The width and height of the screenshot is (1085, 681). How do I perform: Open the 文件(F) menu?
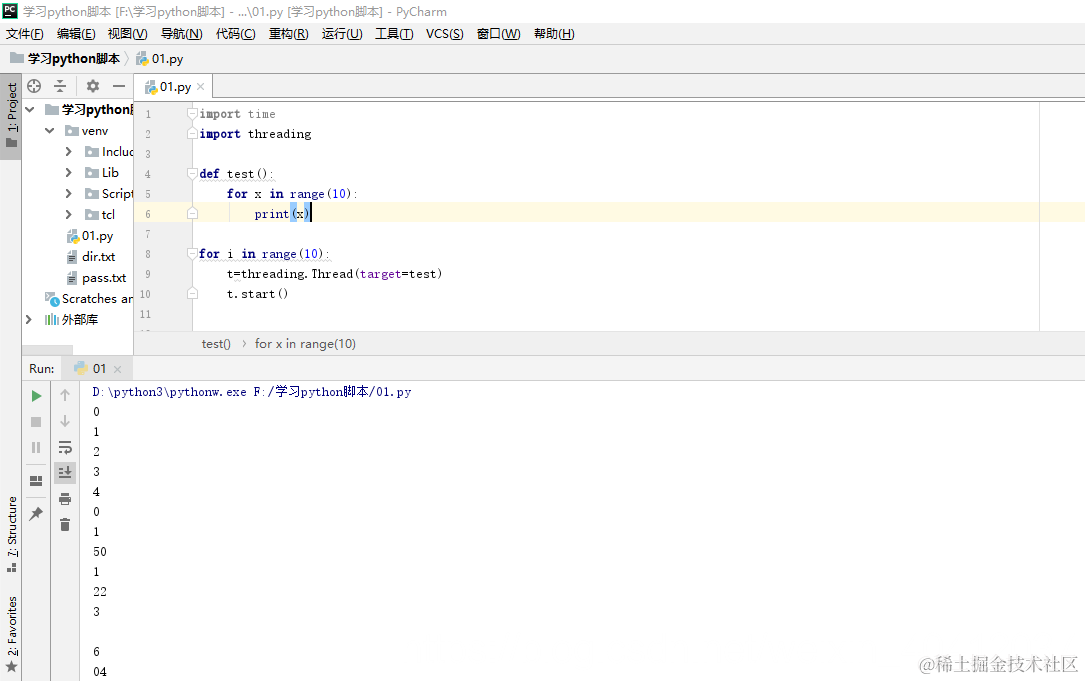[x=24, y=34]
